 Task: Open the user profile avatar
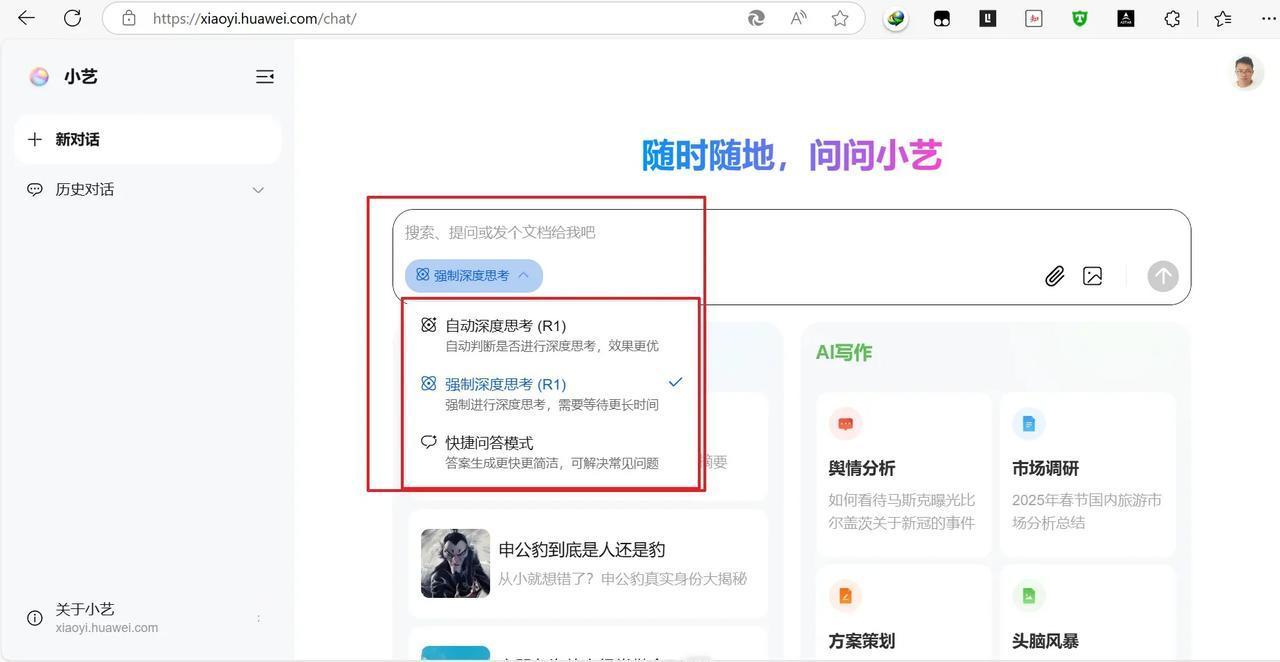click(x=1245, y=73)
